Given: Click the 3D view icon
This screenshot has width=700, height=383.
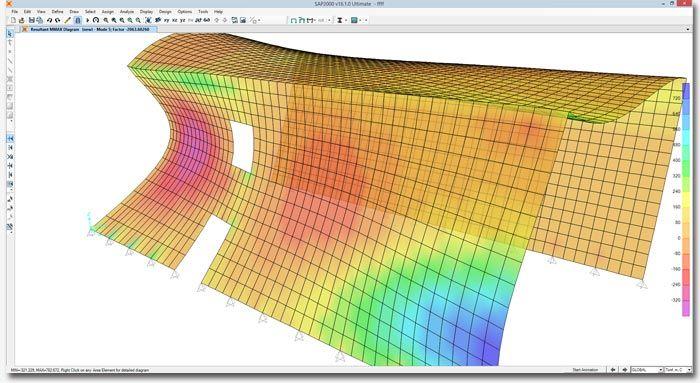Looking at the screenshot, I should pos(198,20).
